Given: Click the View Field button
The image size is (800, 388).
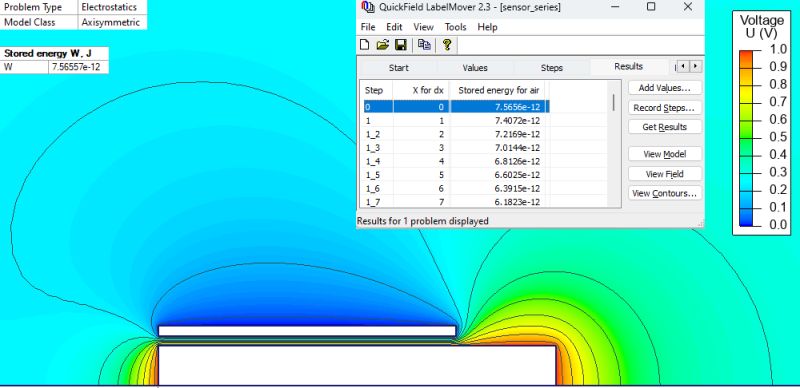Looking at the screenshot, I should pyautogui.click(x=665, y=174).
